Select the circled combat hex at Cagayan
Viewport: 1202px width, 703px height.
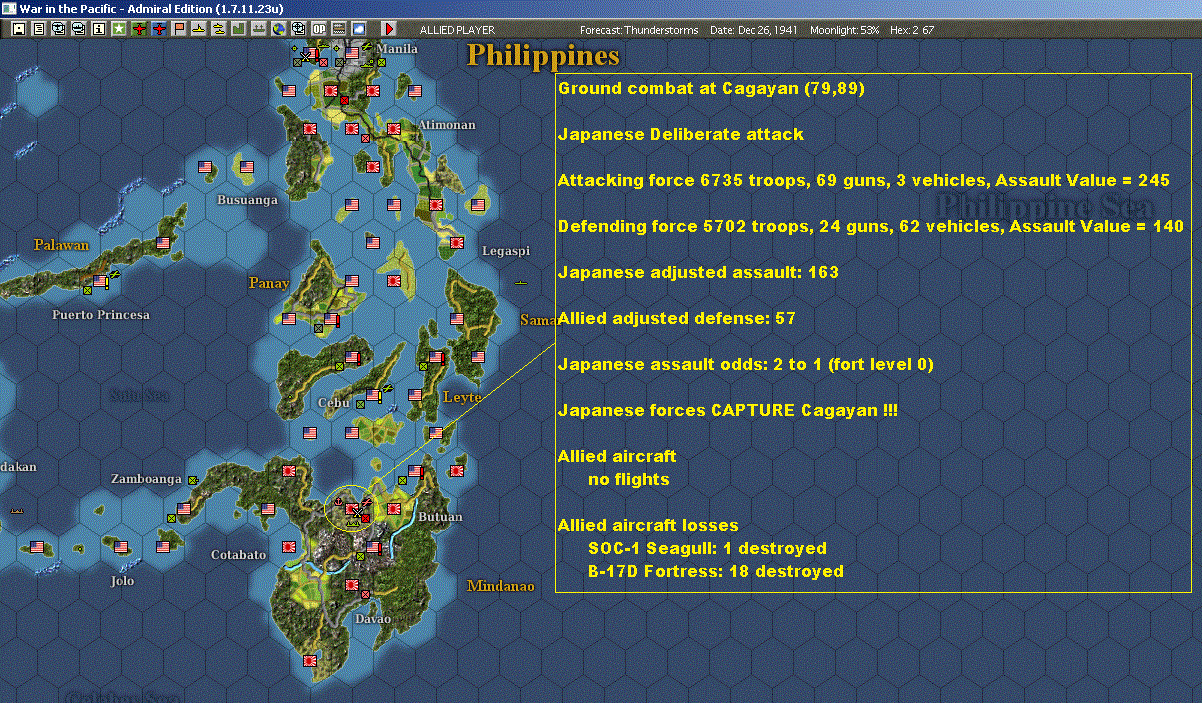(x=352, y=510)
